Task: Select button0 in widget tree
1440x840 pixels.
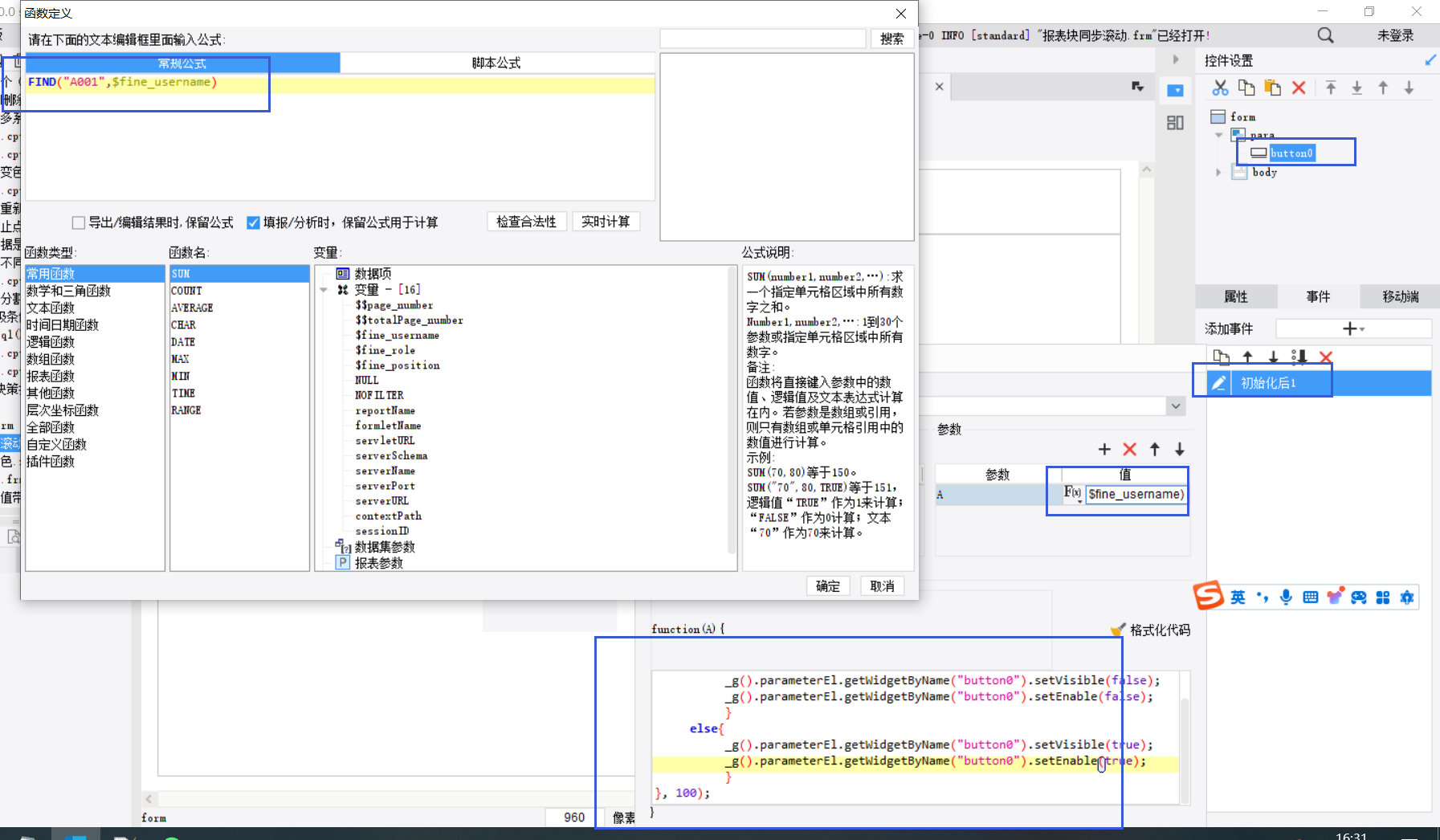Action: click(x=1291, y=153)
